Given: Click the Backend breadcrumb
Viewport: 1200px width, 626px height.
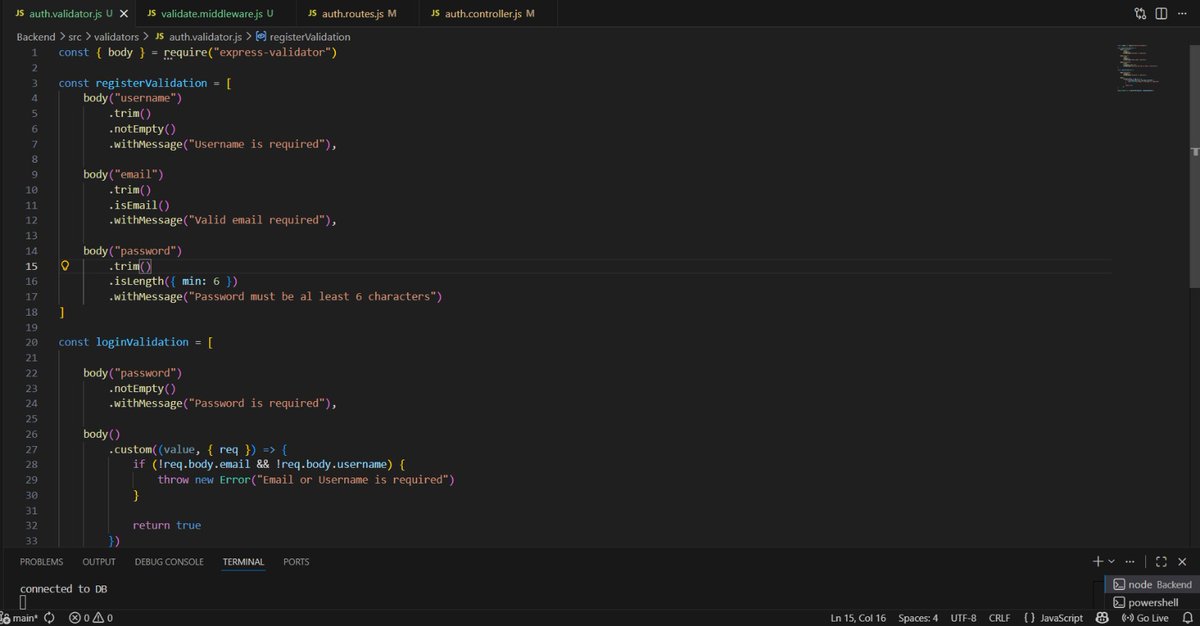Looking at the screenshot, I should coord(36,37).
